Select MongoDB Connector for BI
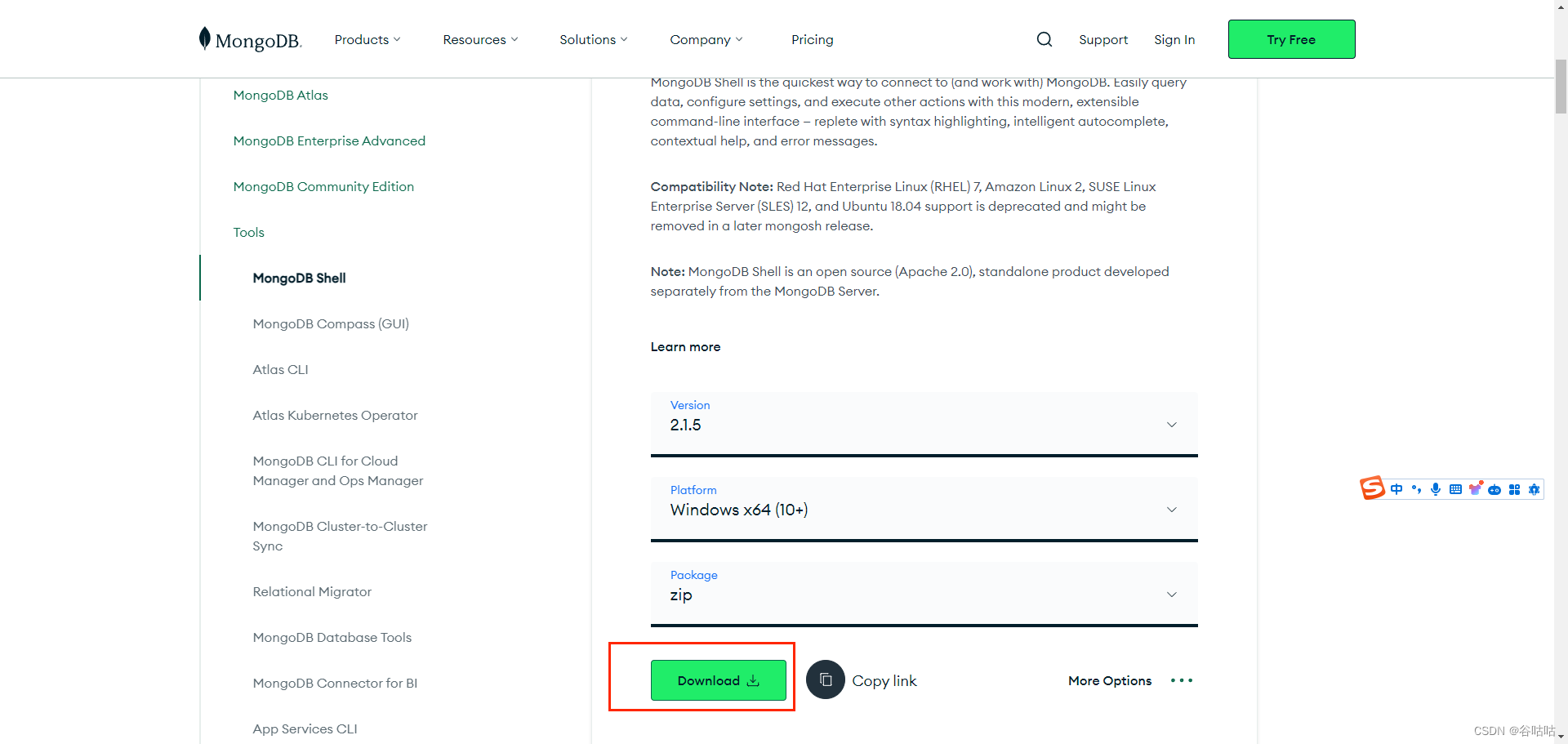This screenshot has height=744, width=1568. tap(335, 683)
